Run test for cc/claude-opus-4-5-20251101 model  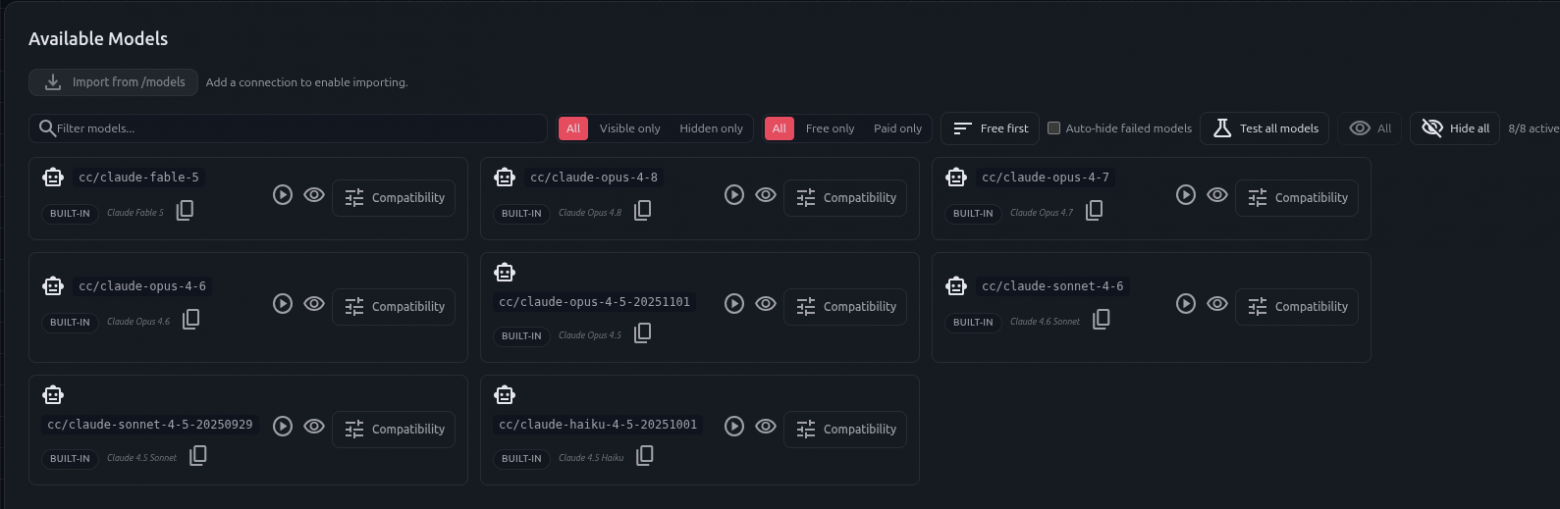tap(734, 304)
